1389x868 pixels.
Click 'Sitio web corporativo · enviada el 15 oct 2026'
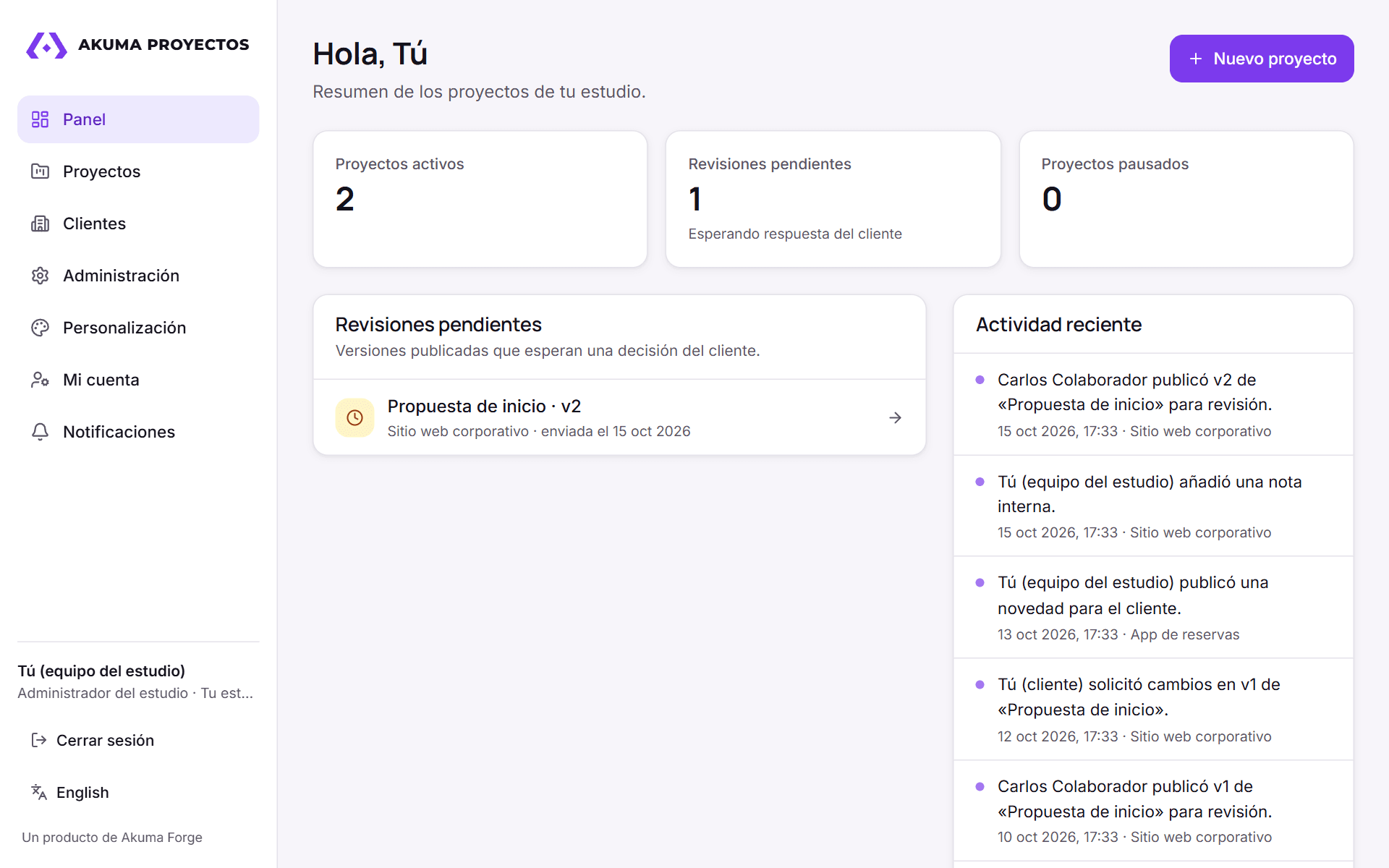coord(539,431)
